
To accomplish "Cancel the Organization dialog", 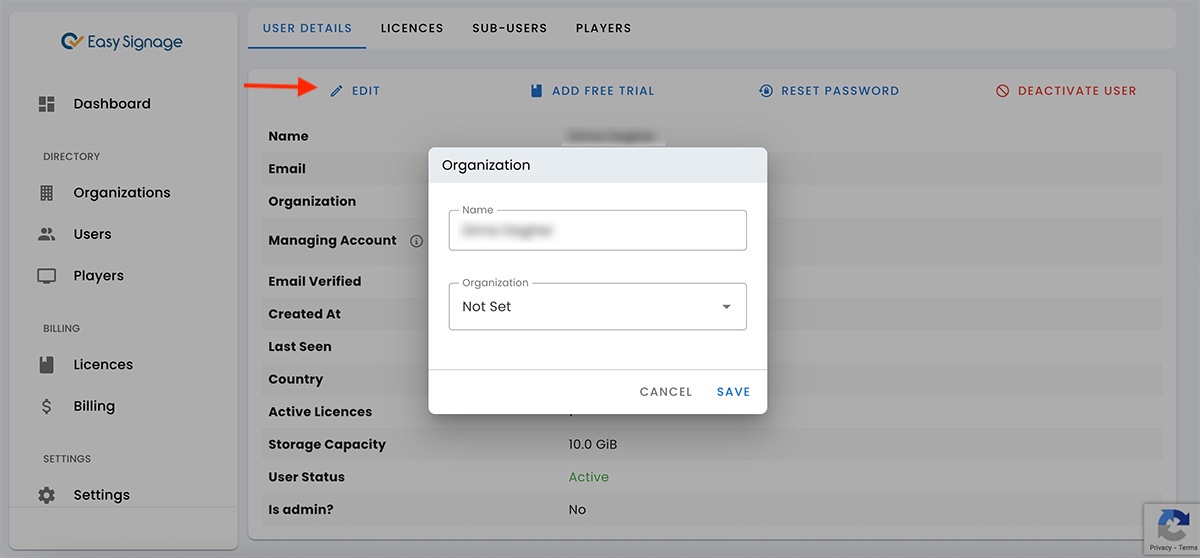I will [665, 392].
